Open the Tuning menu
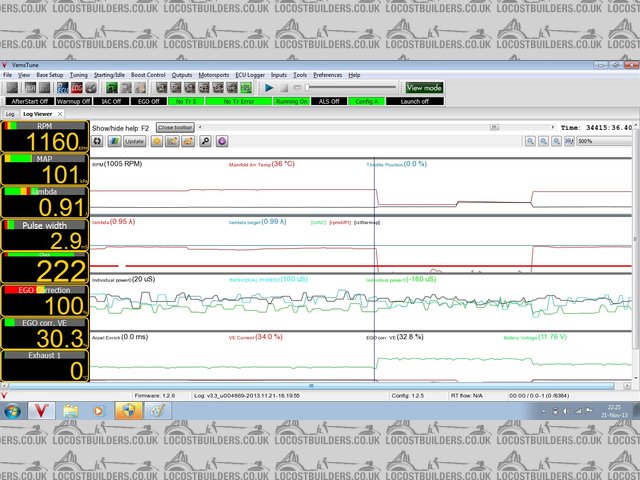This screenshot has width=640, height=480. tap(78, 75)
